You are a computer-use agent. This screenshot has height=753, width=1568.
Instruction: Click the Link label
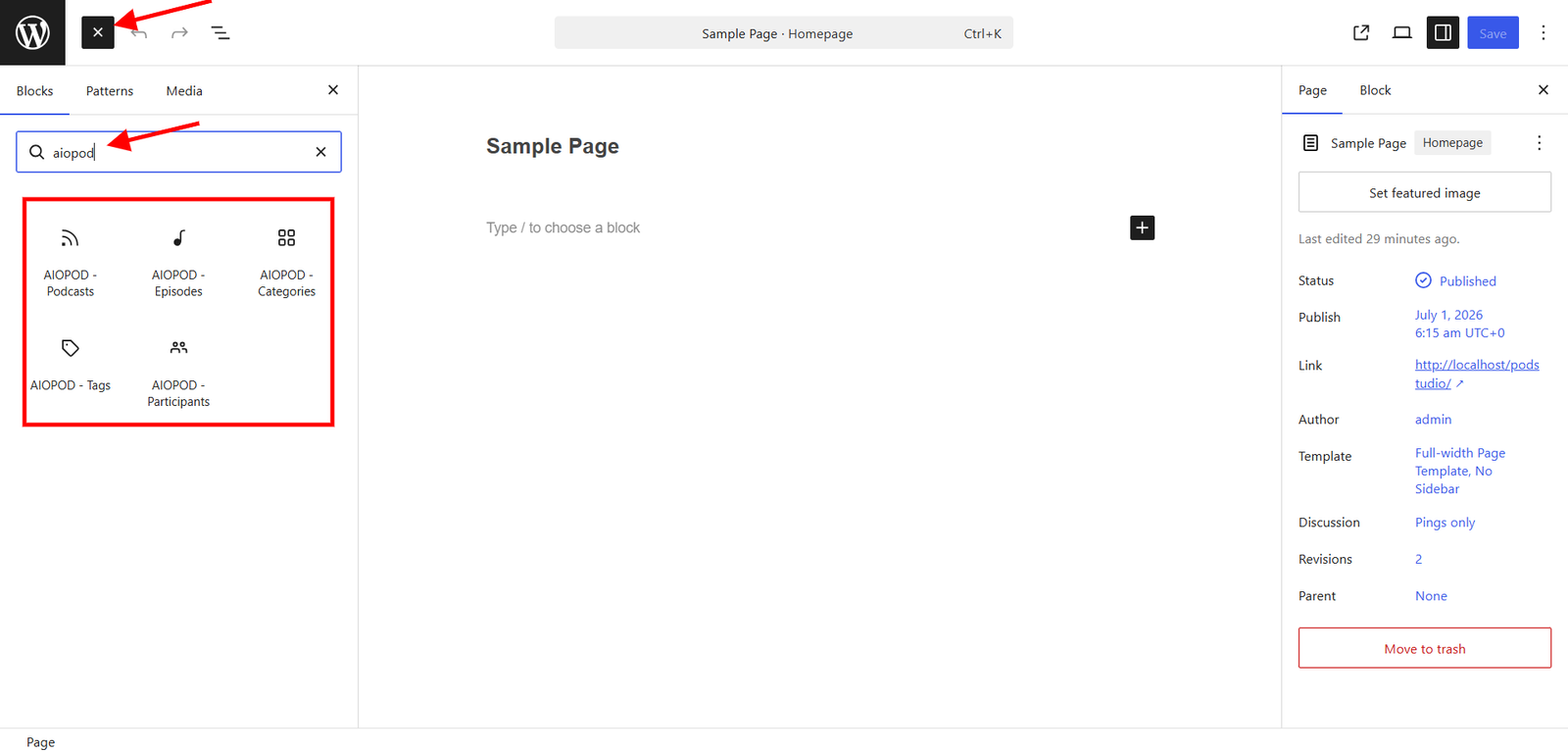pos(1310,366)
